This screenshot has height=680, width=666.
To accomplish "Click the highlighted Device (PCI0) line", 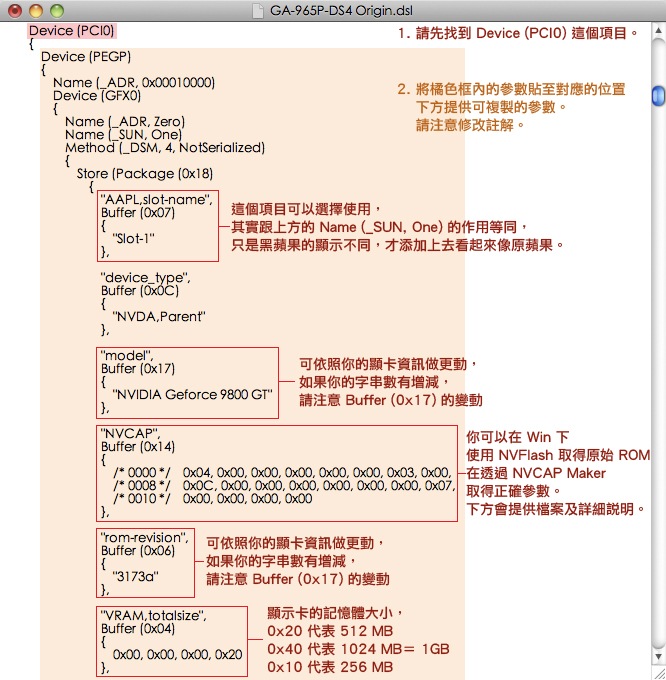I will [72, 31].
